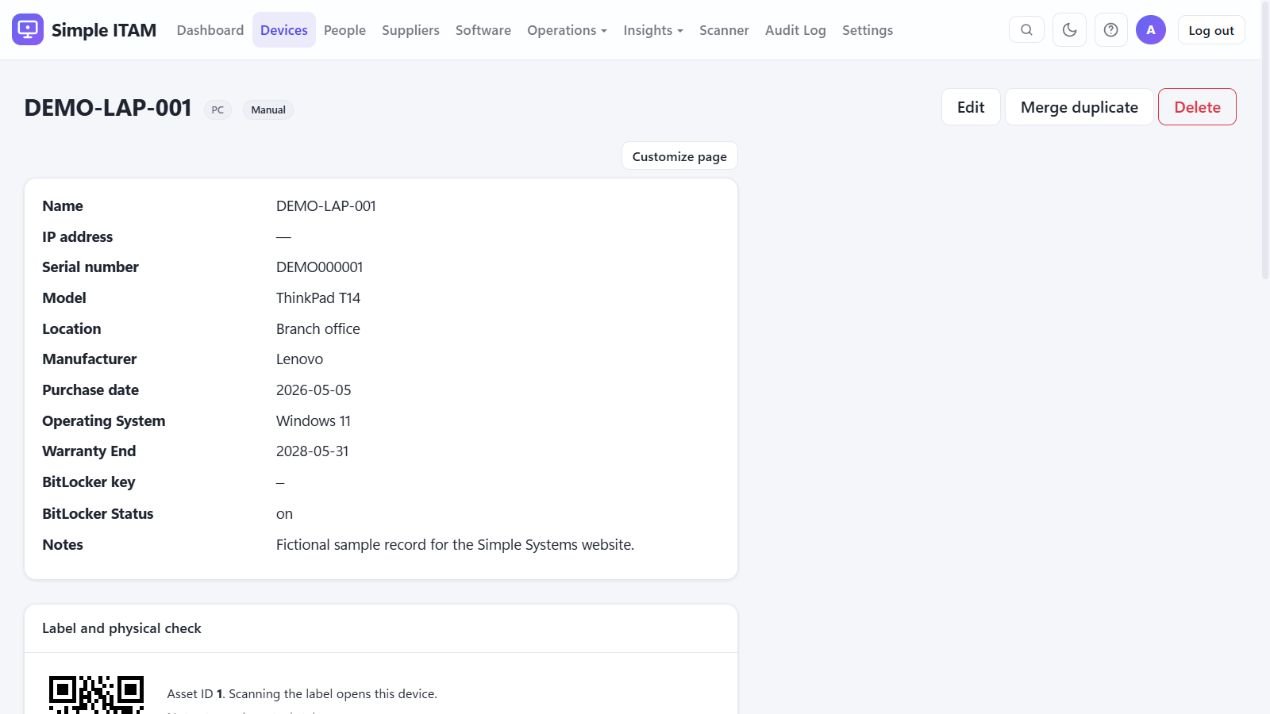The height and width of the screenshot is (714, 1270).
Task: Click the model value ThinkPad T14
Action: [x=318, y=298]
